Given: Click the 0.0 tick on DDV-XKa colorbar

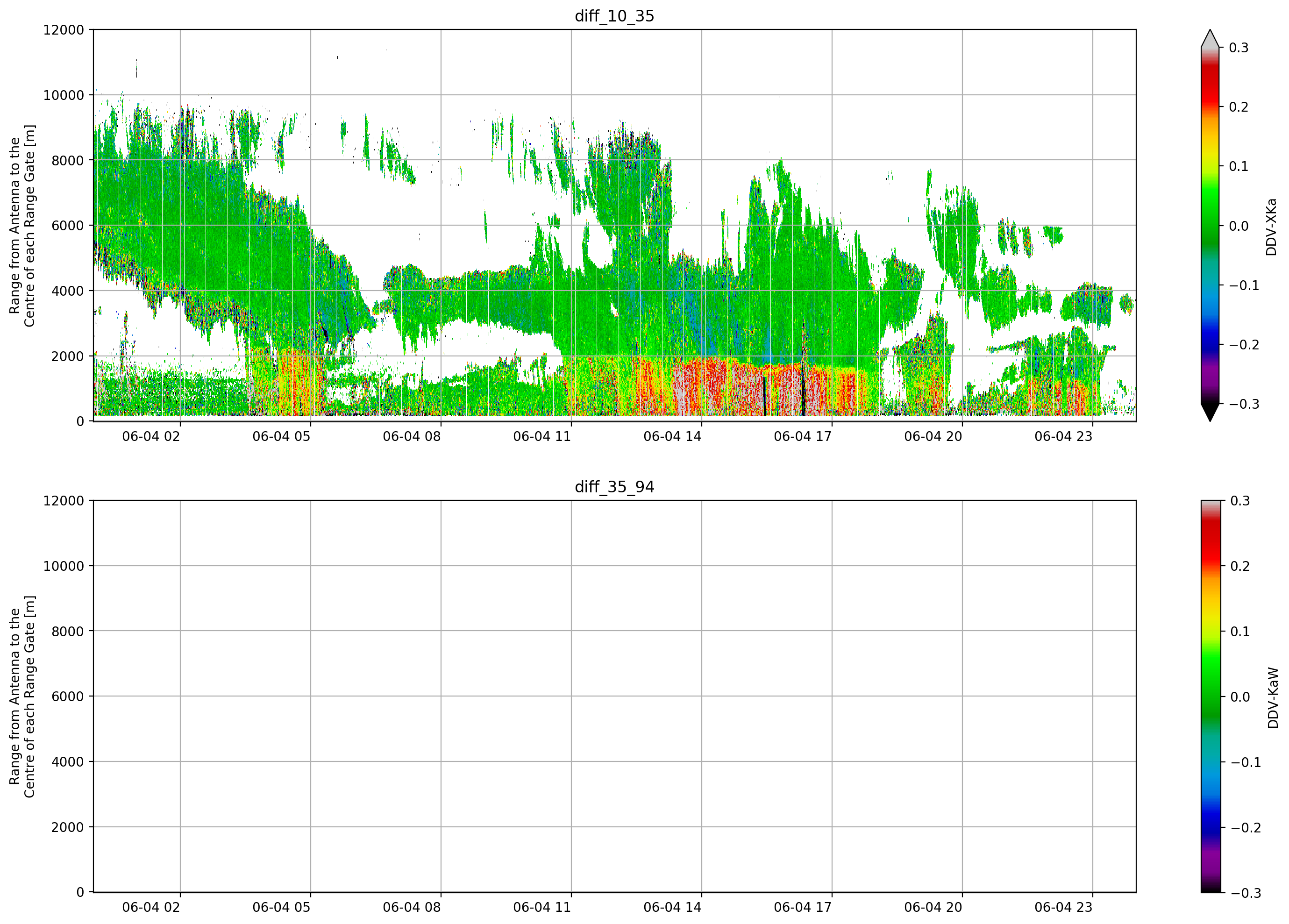Looking at the screenshot, I should pos(1239,226).
